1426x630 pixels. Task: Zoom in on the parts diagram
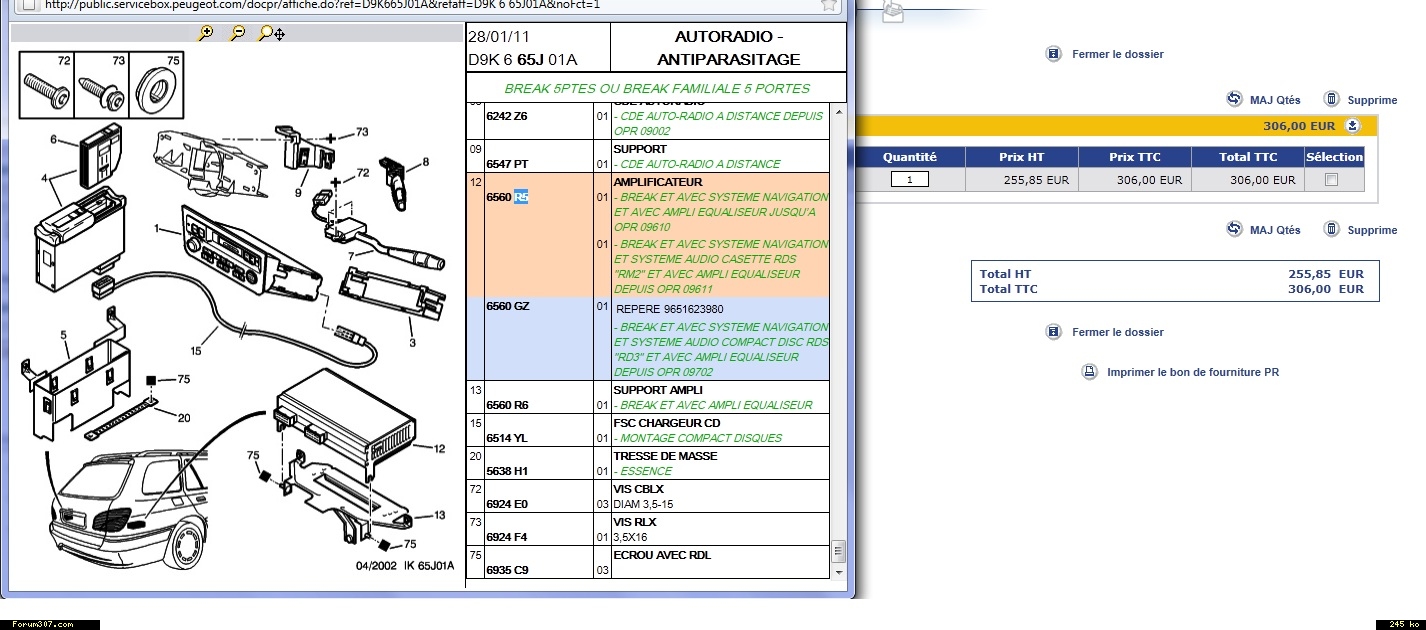coord(206,33)
